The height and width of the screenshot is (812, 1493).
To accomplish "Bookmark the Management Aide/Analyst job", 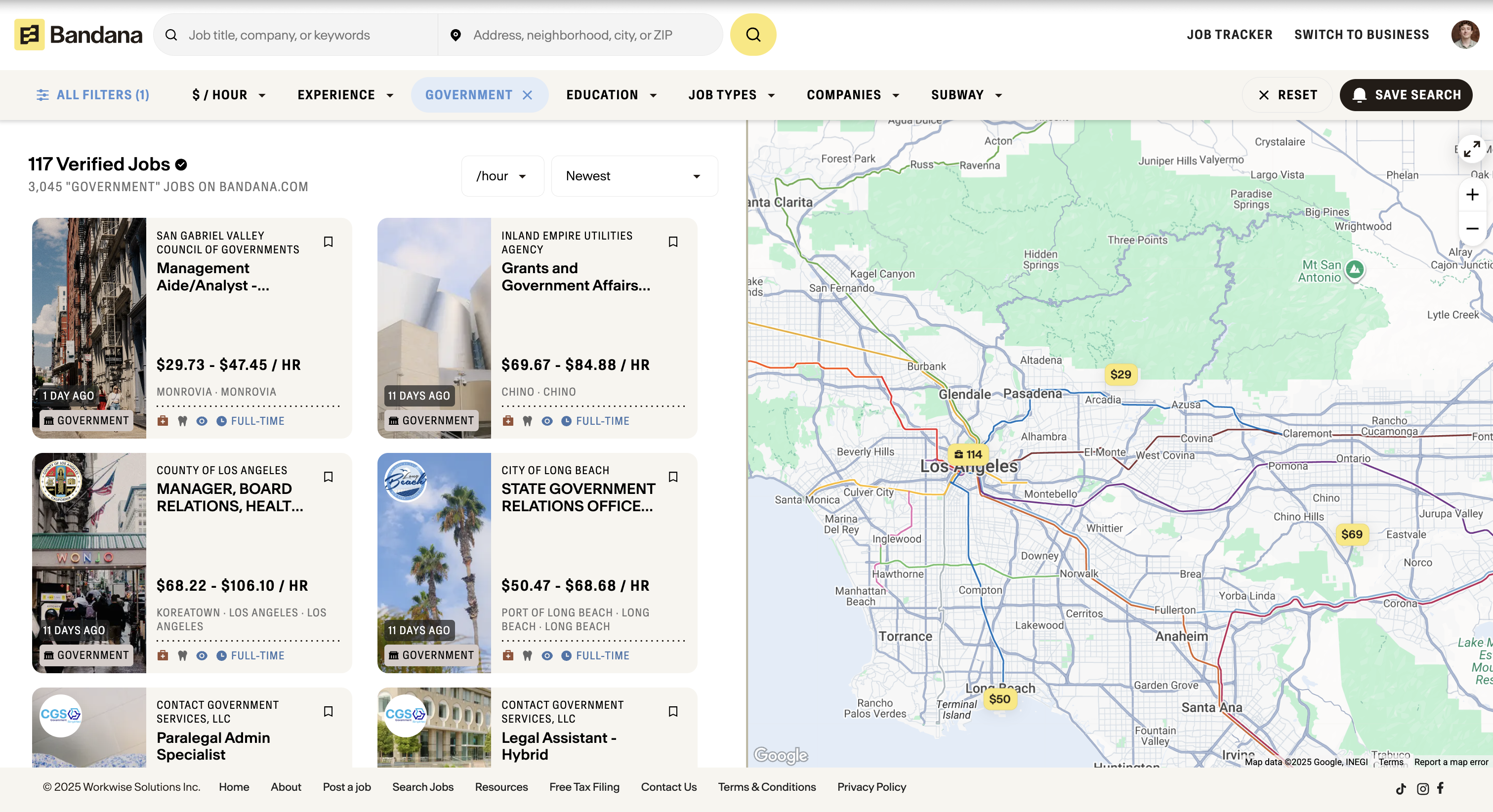I will click(328, 242).
